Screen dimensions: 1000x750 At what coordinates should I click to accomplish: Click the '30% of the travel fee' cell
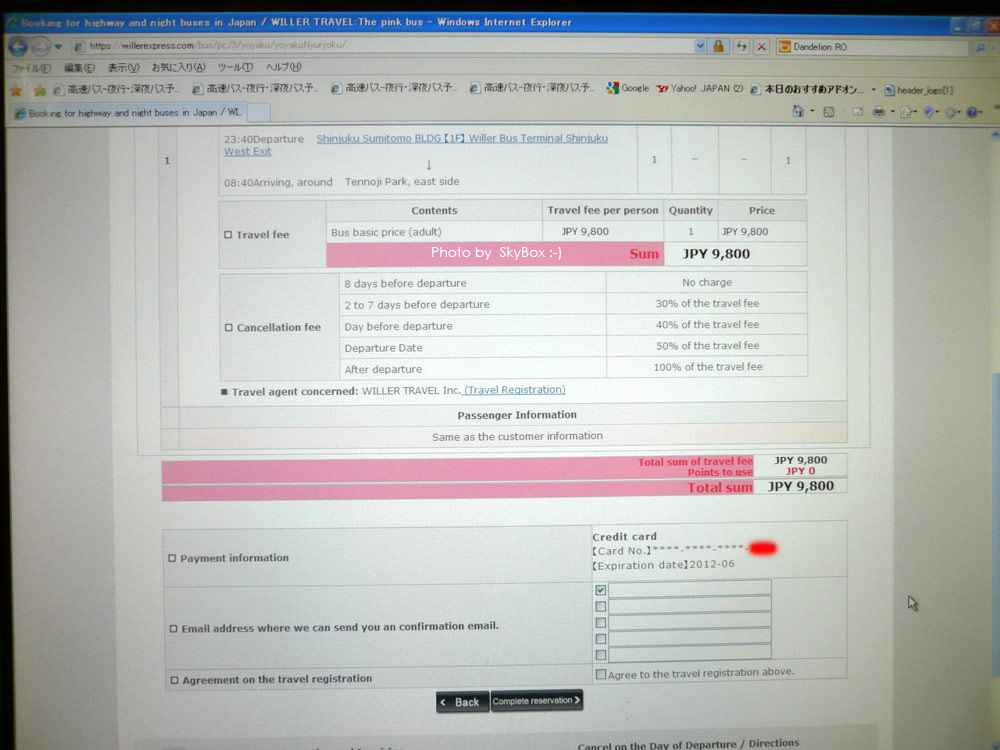[707, 304]
